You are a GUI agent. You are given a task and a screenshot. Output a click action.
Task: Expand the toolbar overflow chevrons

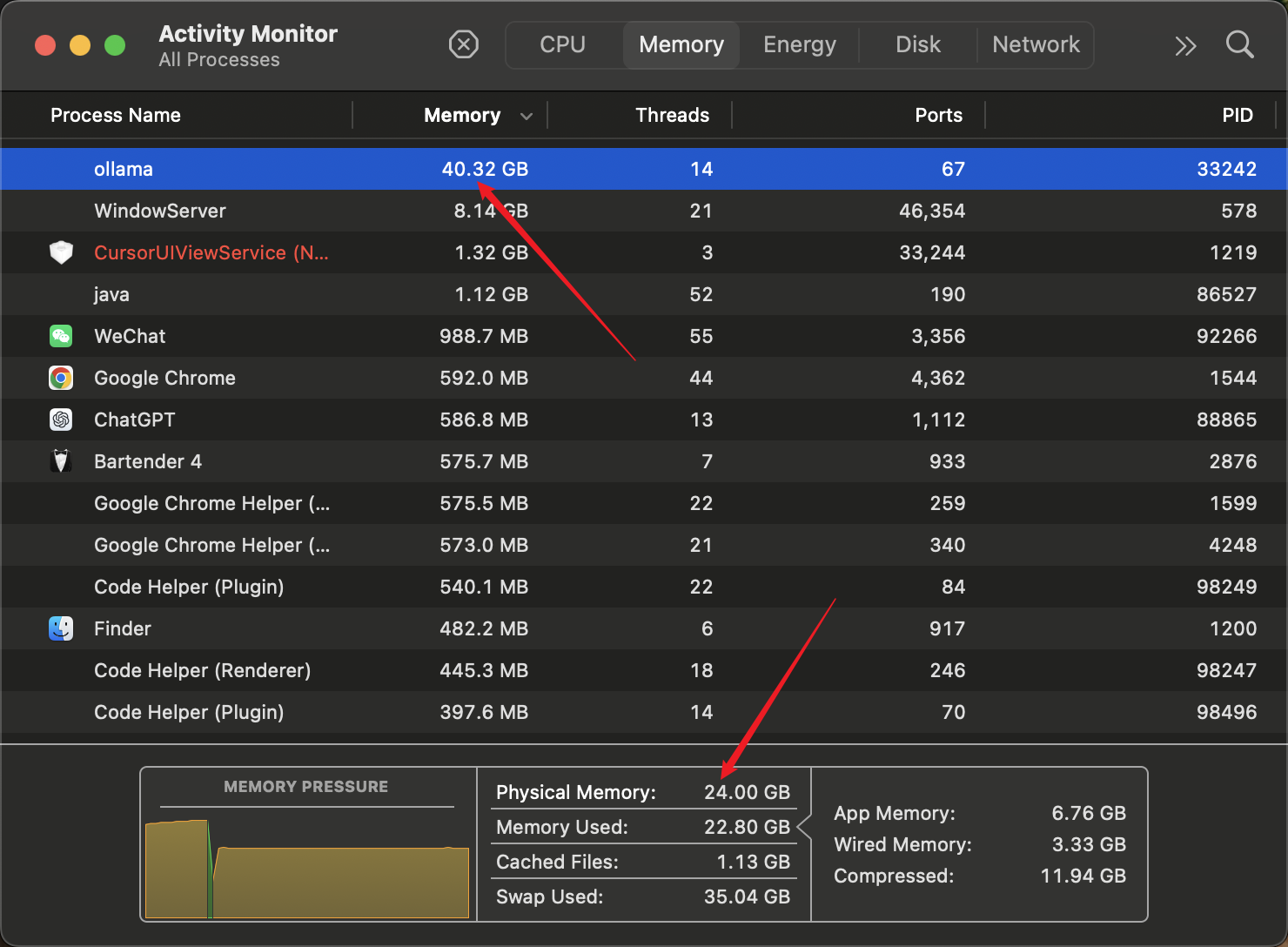click(x=1185, y=45)
